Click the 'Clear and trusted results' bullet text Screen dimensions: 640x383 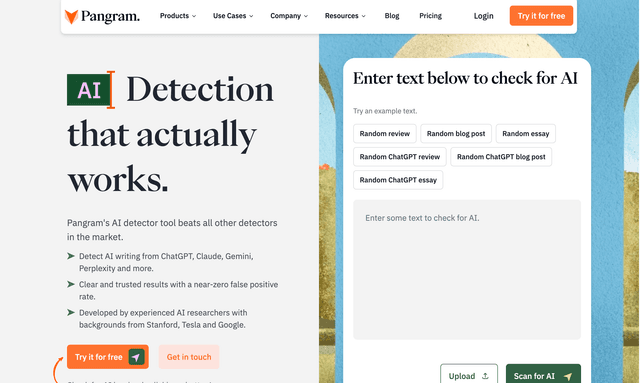178,290
